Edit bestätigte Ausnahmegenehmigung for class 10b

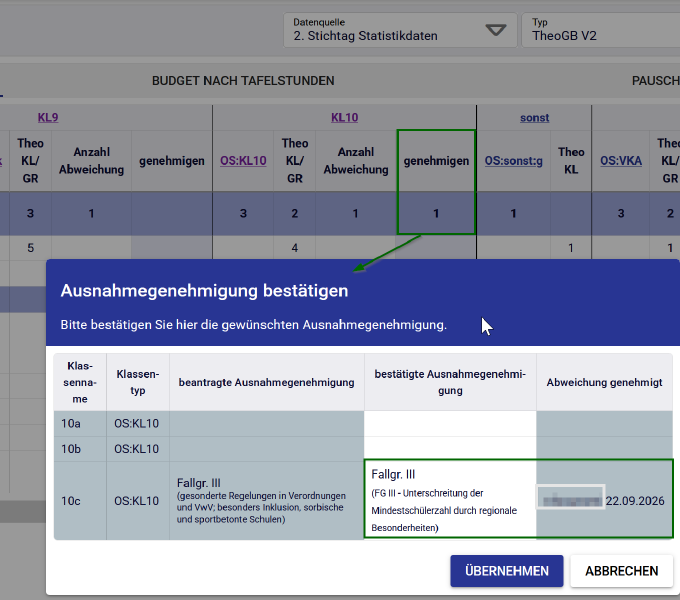[x=450, y=449]
